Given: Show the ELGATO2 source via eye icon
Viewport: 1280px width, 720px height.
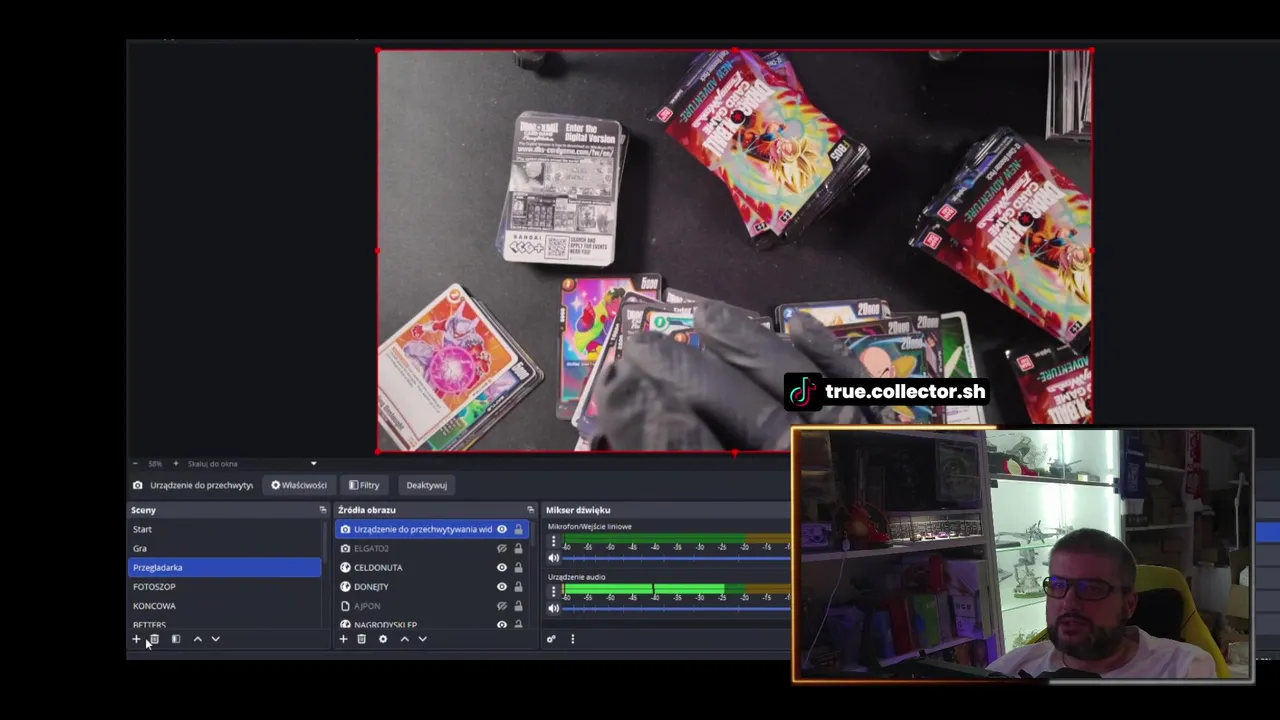Looking at the screenshot, I should click(x=502, y=548).
